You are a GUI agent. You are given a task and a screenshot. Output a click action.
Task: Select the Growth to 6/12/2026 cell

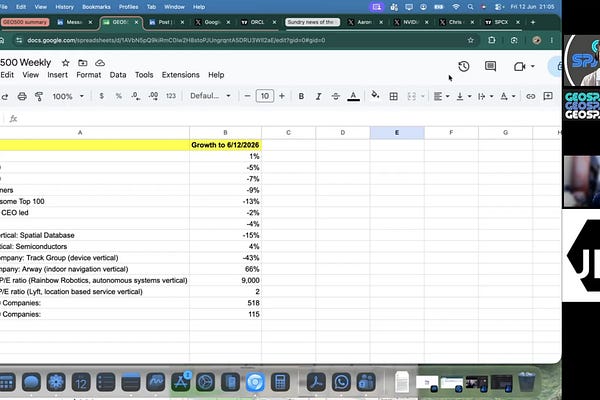coord(225,145)
